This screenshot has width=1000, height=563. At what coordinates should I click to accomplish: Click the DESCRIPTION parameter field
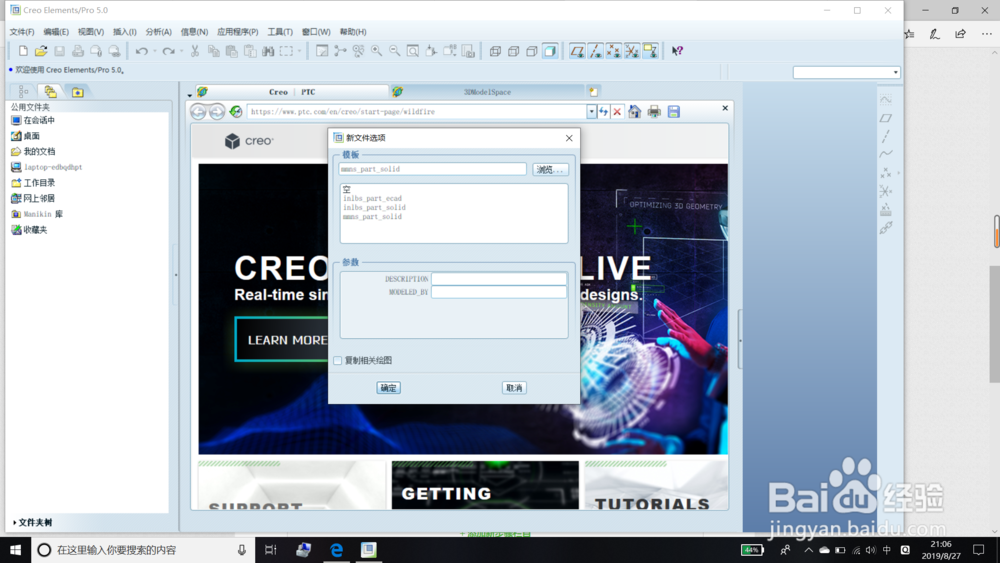499,279
